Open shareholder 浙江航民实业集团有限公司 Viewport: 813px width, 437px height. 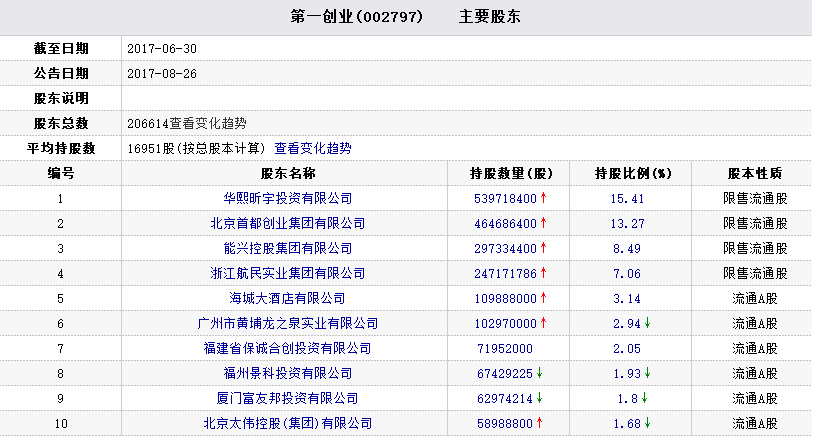(x=288, y=273)
